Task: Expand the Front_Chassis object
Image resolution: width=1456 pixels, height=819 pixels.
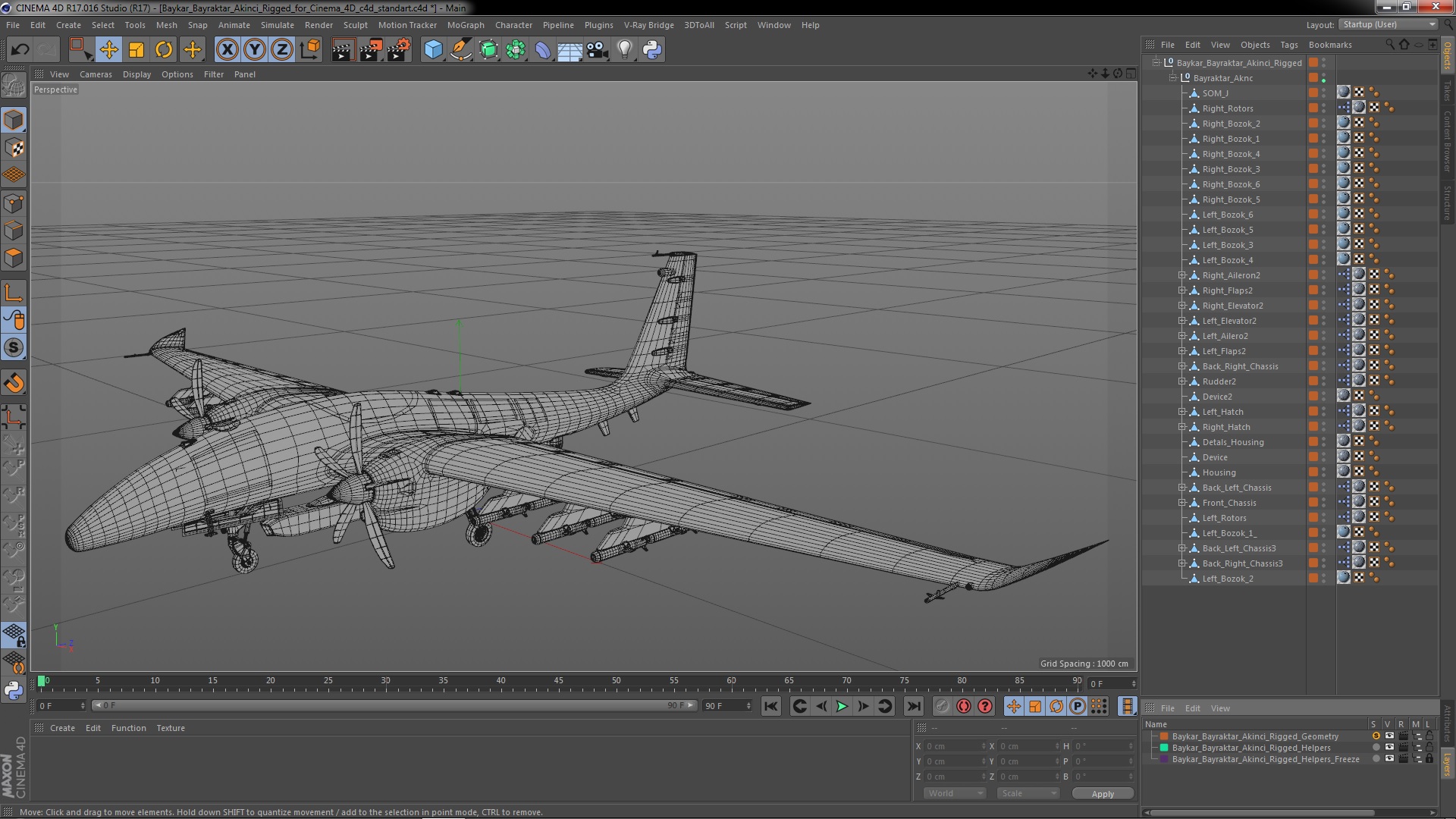Action: pyautogui.click(x=1181, y=503)
